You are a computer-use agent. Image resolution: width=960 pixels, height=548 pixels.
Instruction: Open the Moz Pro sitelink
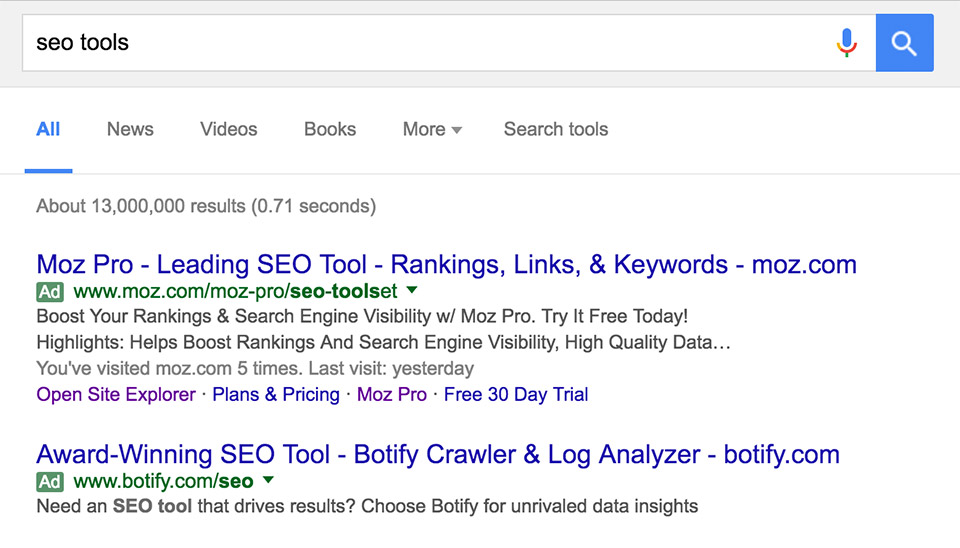tap(392, 394)
